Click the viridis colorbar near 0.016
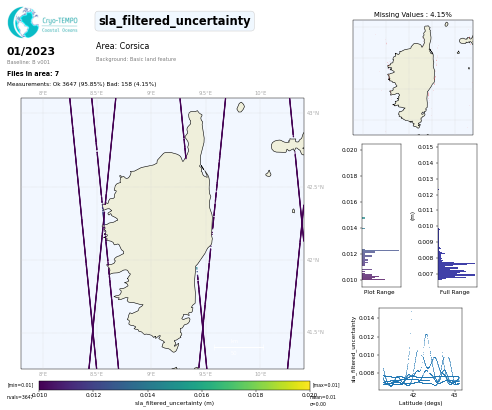The image size is (492, 410). (201, 386)
